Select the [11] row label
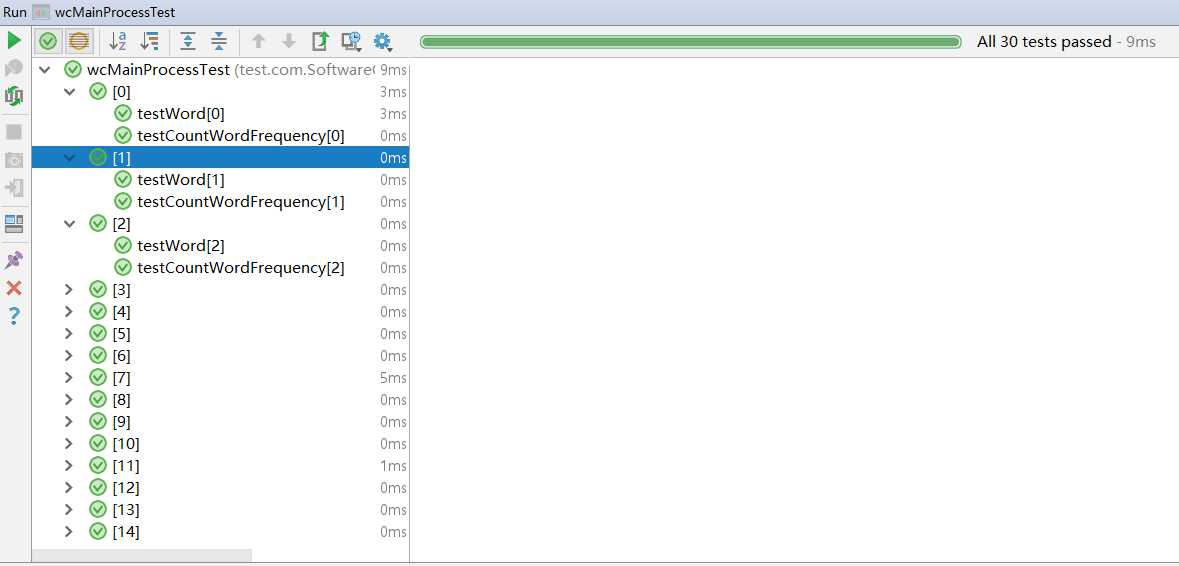Screen dimensions: 1179x566 (126, 465)
